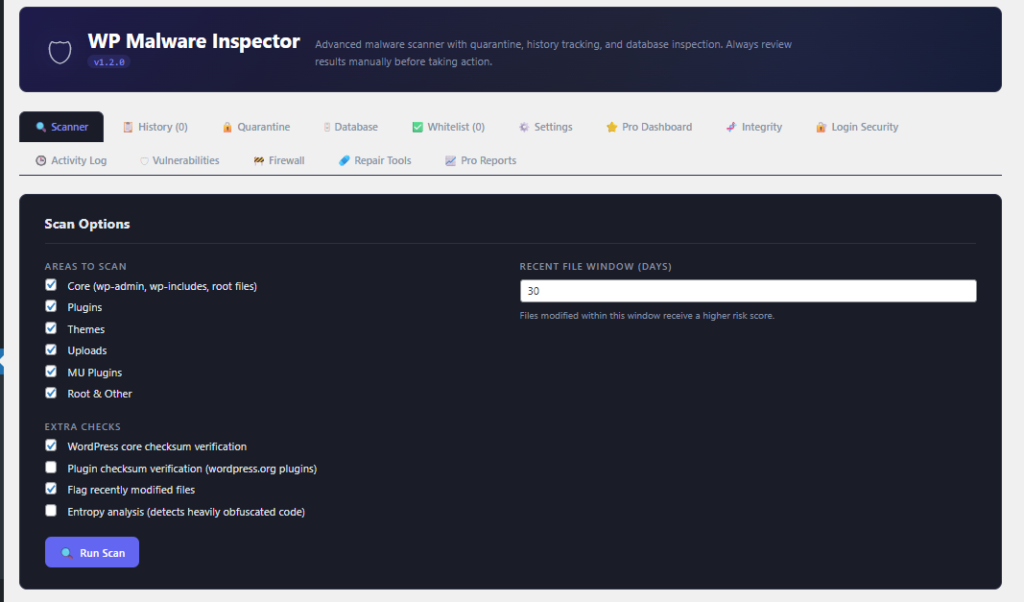1024x602 pixels.
Task: Click the recent file window days field
Action: [747, 290]
